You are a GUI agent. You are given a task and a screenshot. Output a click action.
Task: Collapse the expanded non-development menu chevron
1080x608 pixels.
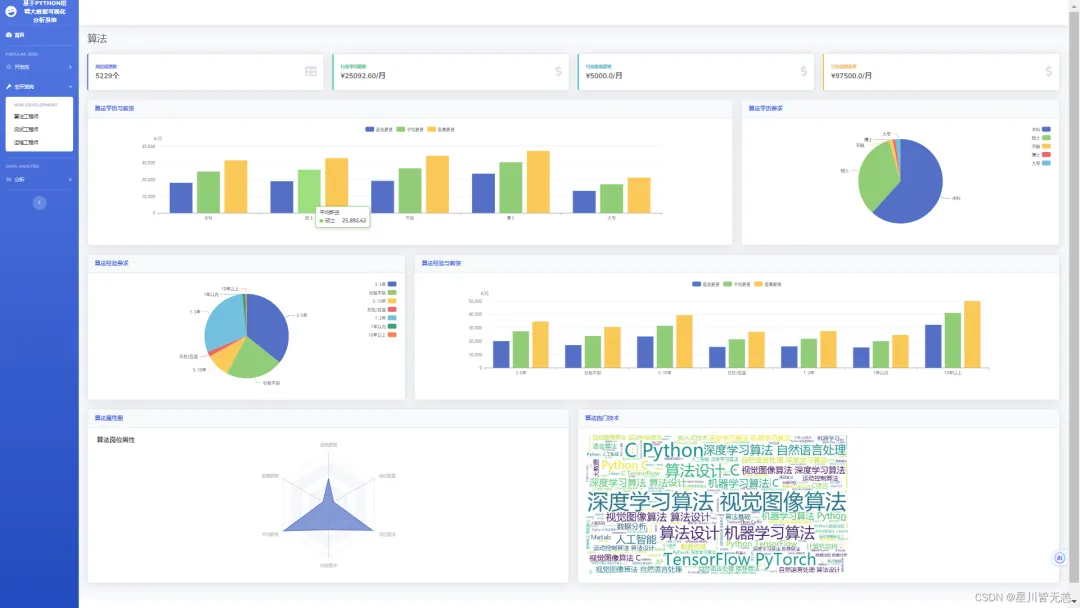70,87
